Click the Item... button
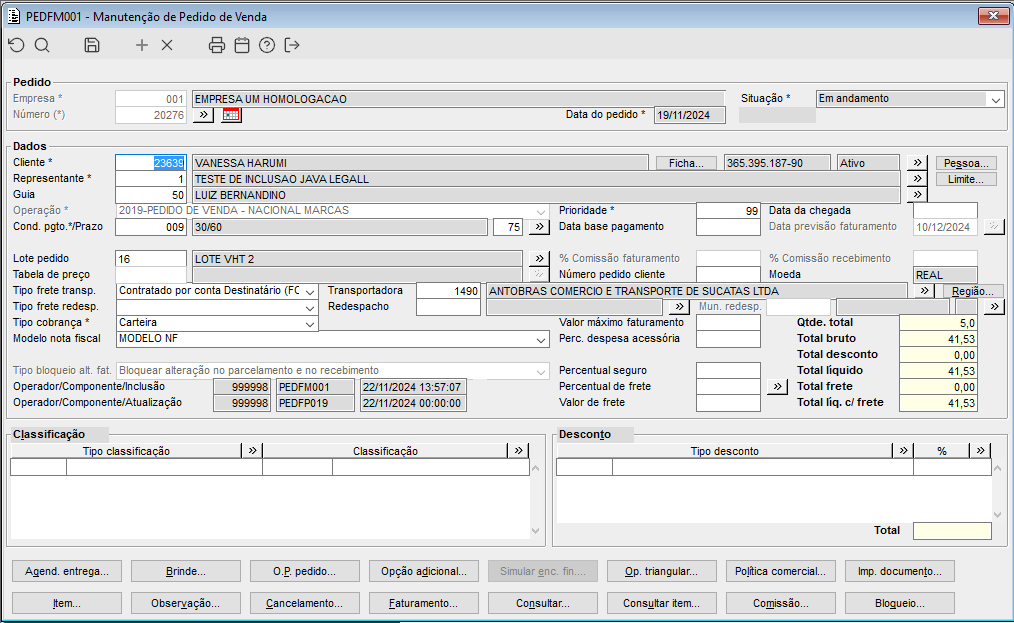Image resolution: width=1014 pixels, height=623 pixels. click(x=67, y=604)
